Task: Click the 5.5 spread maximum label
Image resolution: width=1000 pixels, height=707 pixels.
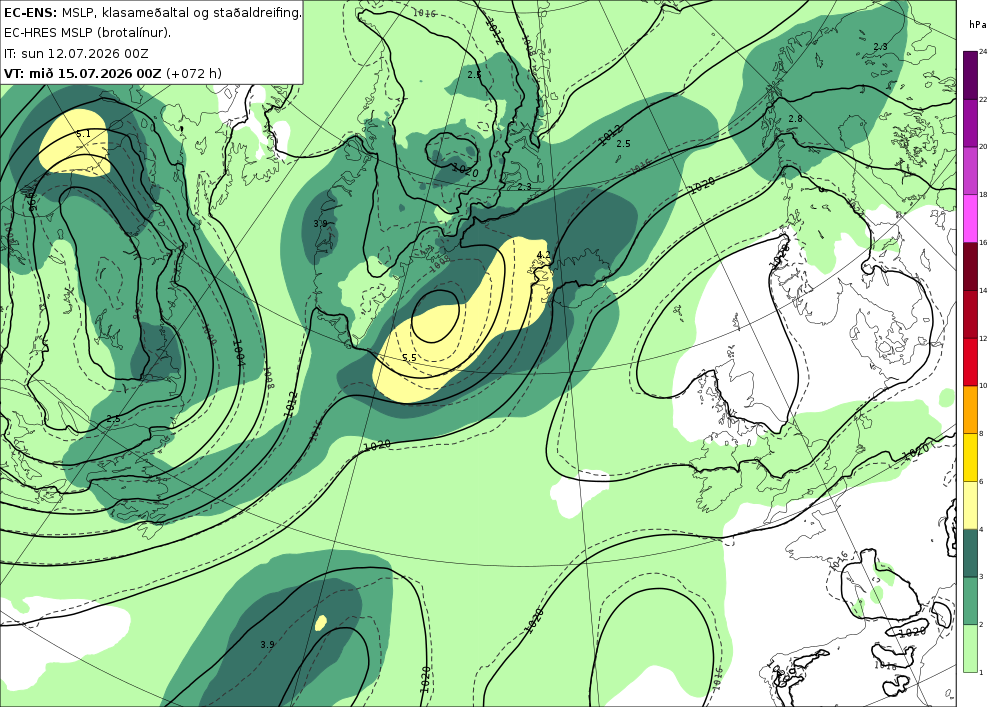Action: click(409, 358)
